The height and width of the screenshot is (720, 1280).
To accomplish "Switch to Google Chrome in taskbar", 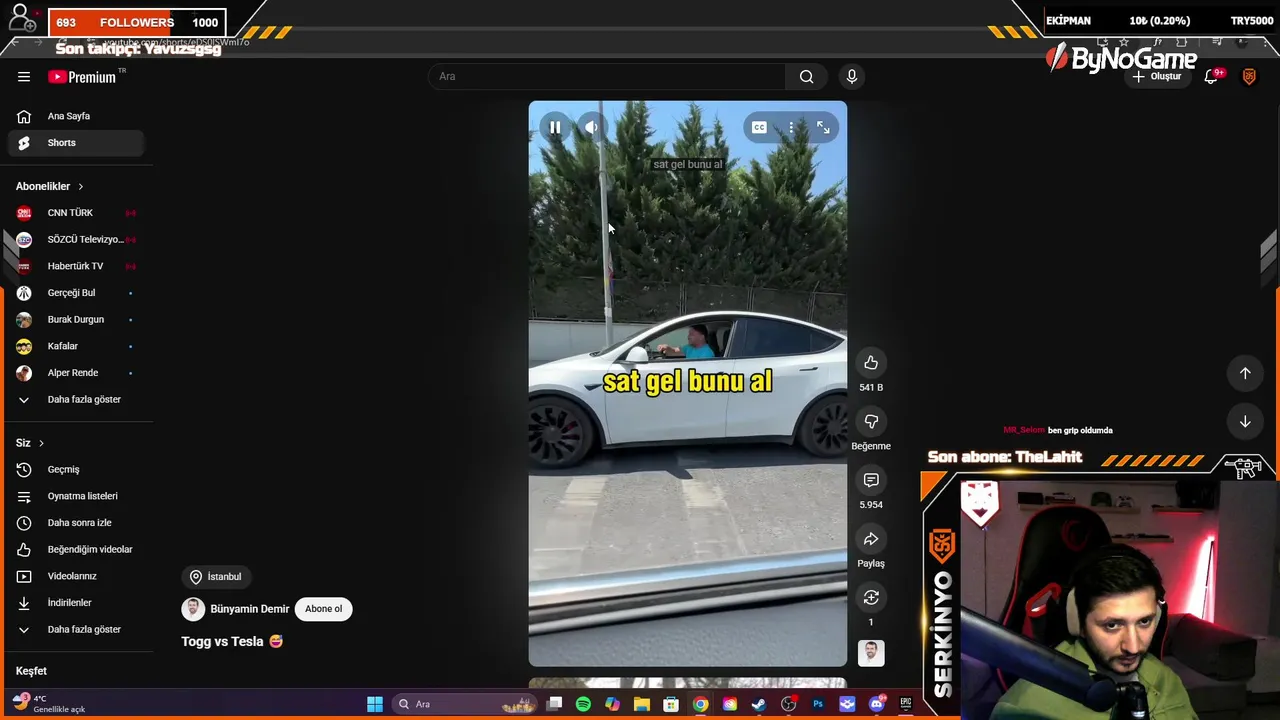I will point(701,704).
